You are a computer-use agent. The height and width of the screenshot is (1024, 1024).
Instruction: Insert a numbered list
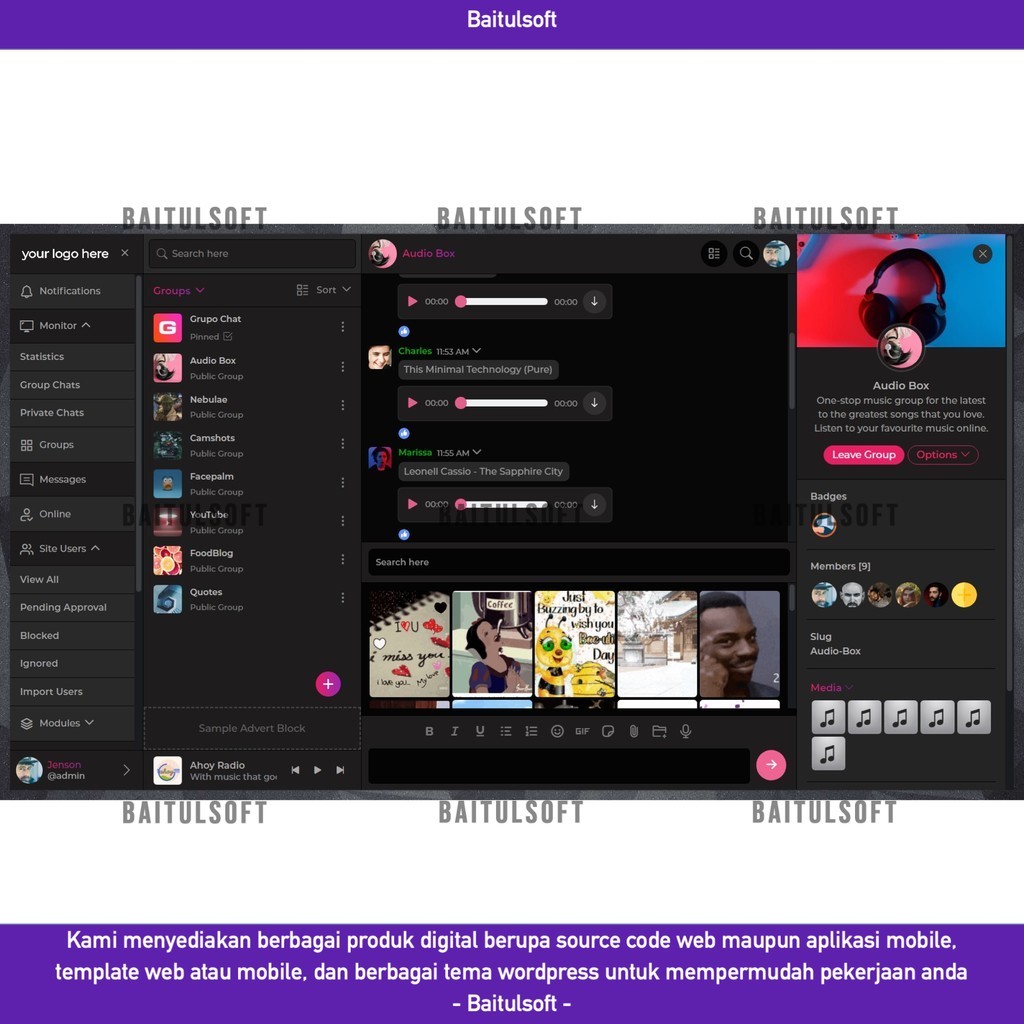pyautogui.click(x=531, y=731)
